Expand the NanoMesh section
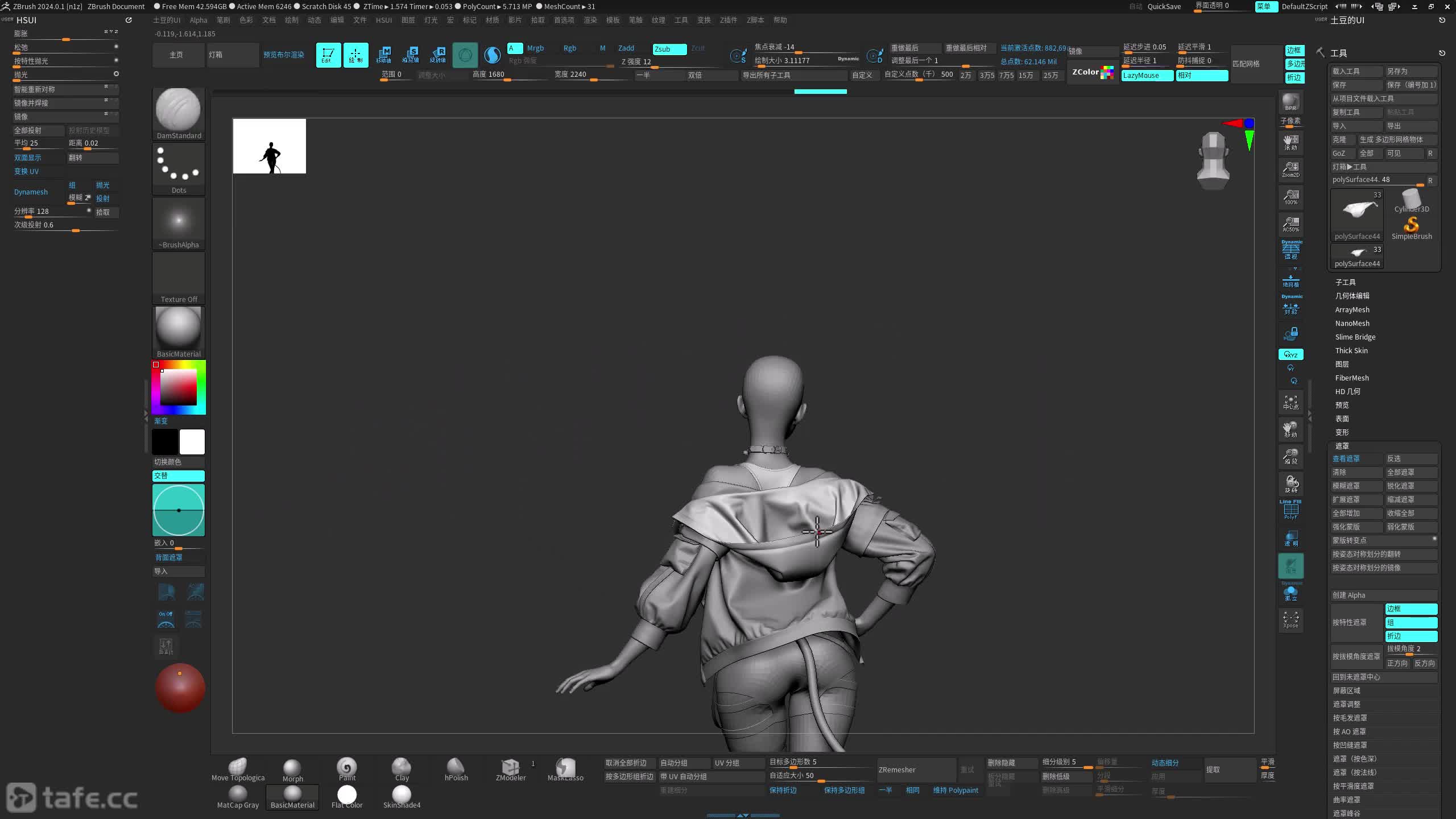This screenshot has width=1456, height=819. click(1352, 323)
